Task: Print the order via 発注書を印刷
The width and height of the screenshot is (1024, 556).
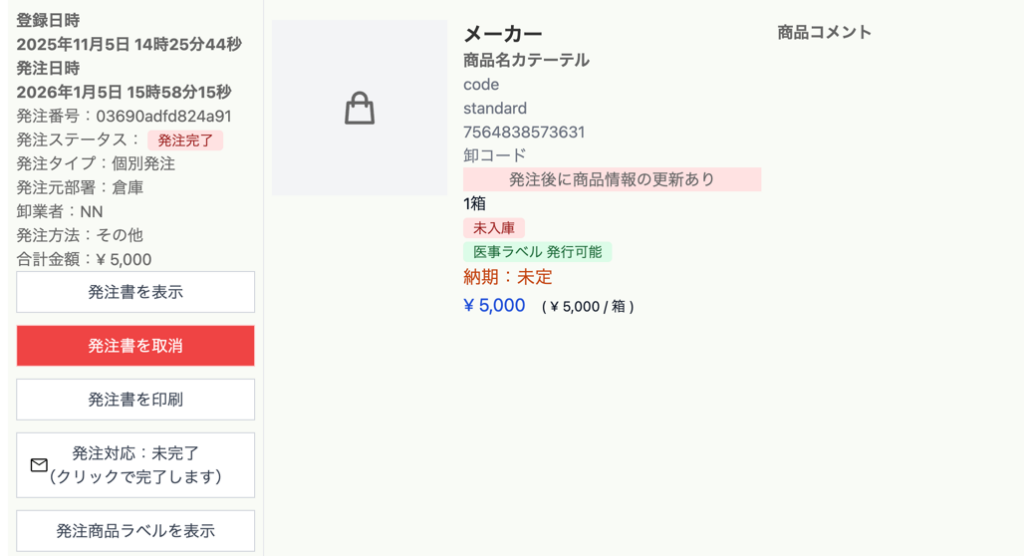Action: tap(135, 399)
